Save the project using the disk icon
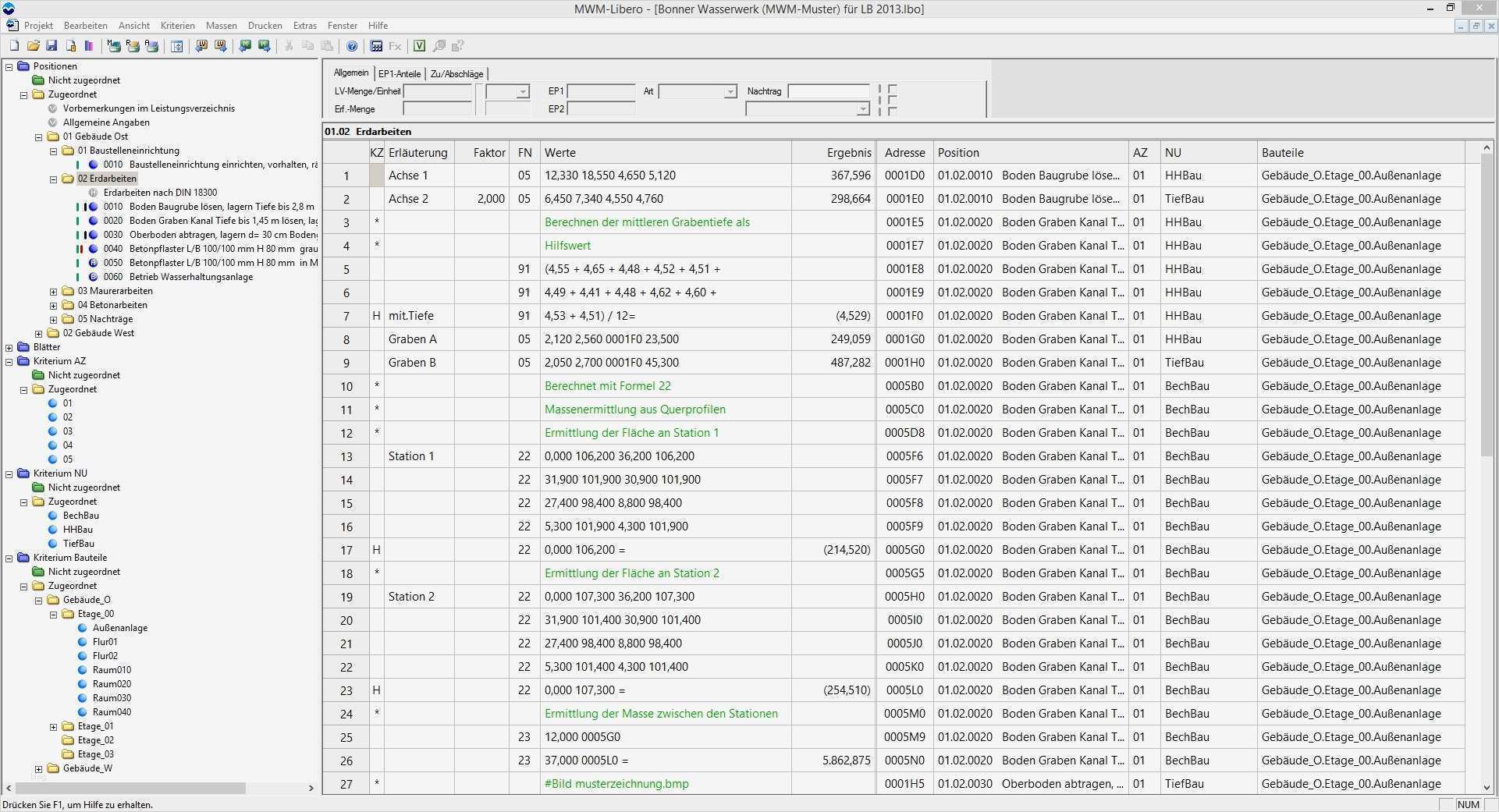Viewport: 1499px width, 812px height. coord(52,45)
